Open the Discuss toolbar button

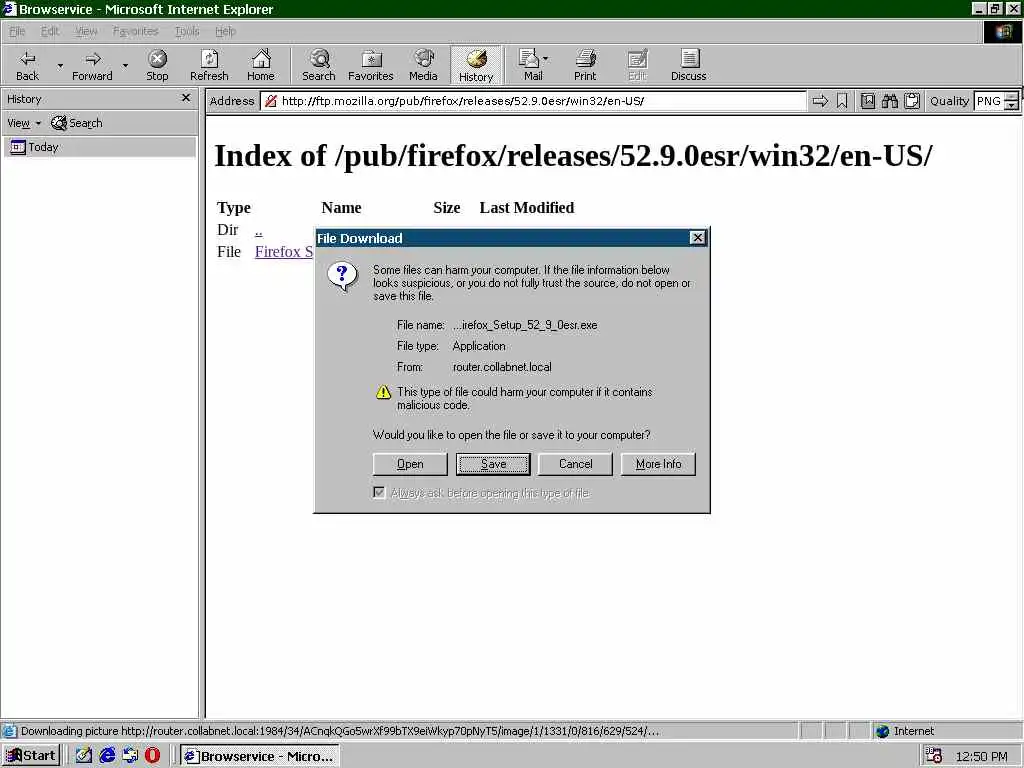(x=688, y=65)
